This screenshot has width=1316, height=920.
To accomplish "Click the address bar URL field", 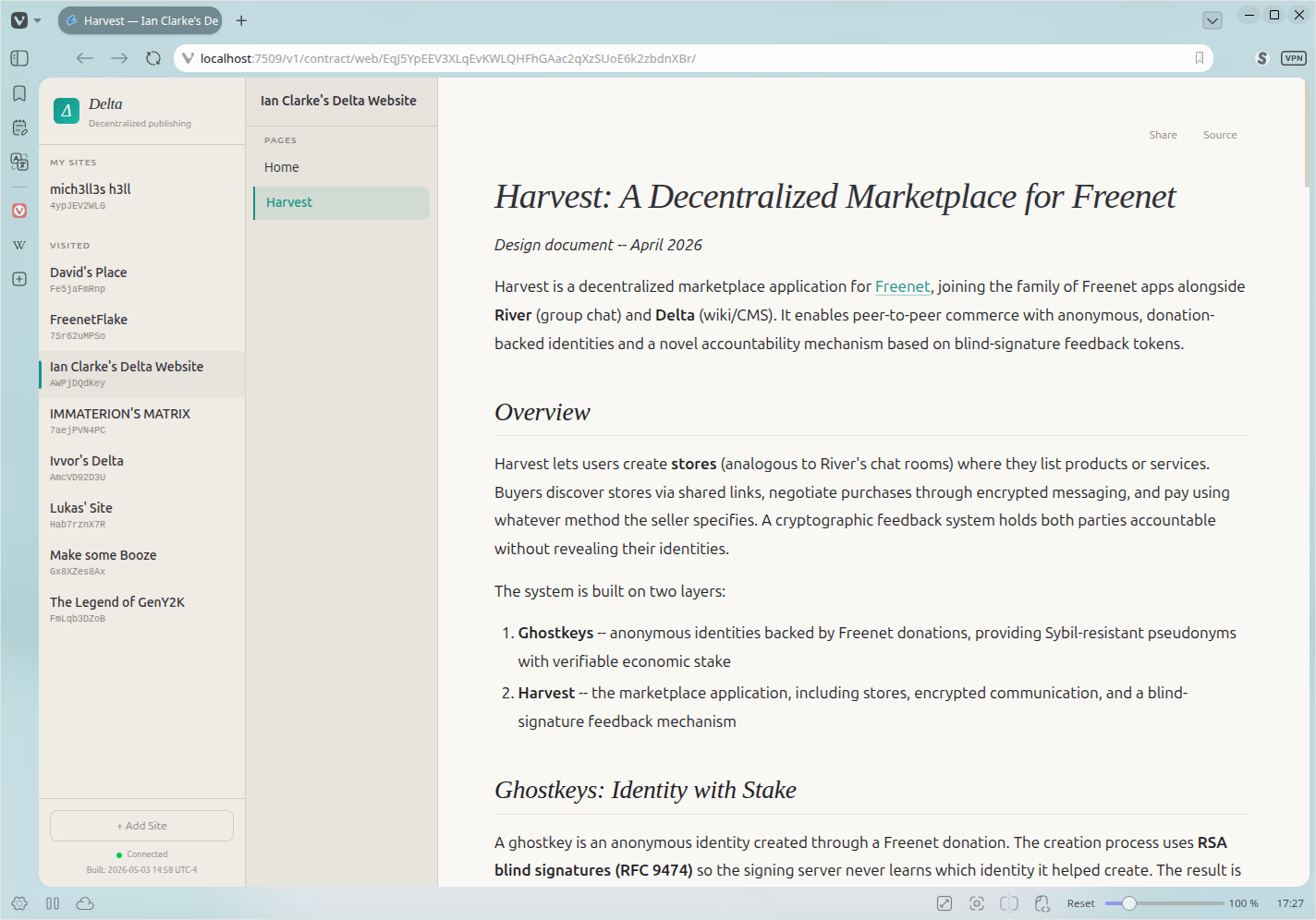I will point(693,58).
